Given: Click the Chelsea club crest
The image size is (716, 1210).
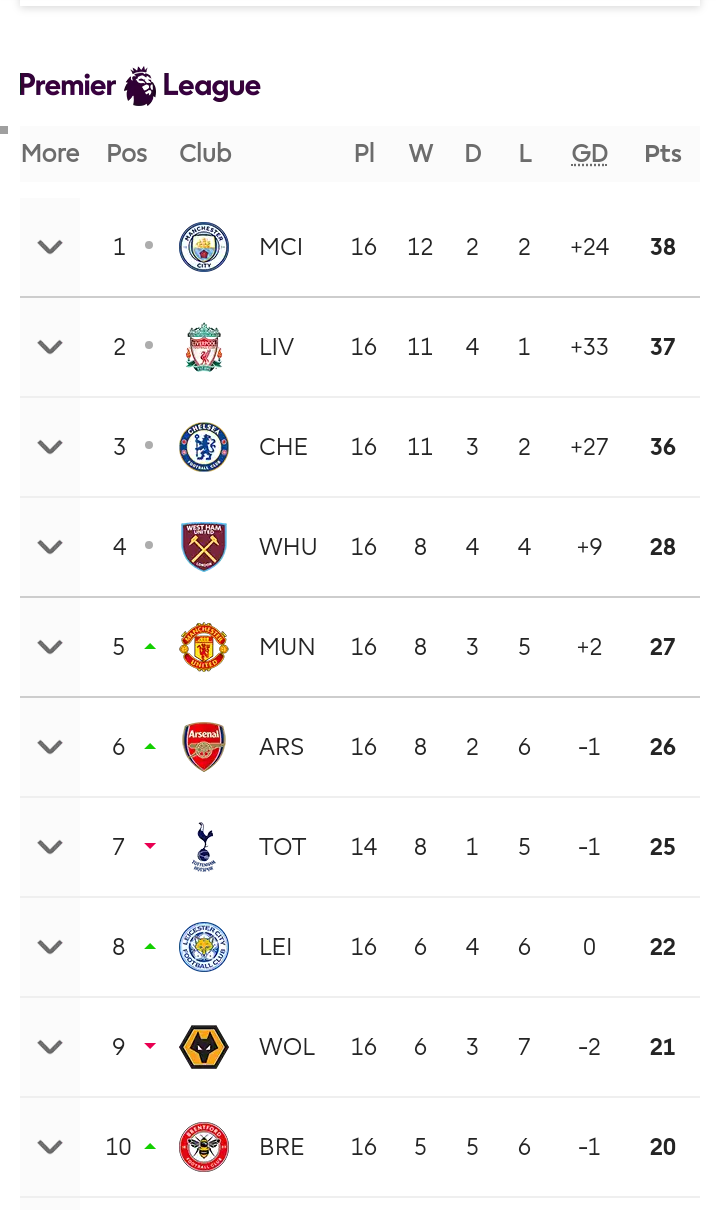Looking at the screenshot, I should click(204, 447).
